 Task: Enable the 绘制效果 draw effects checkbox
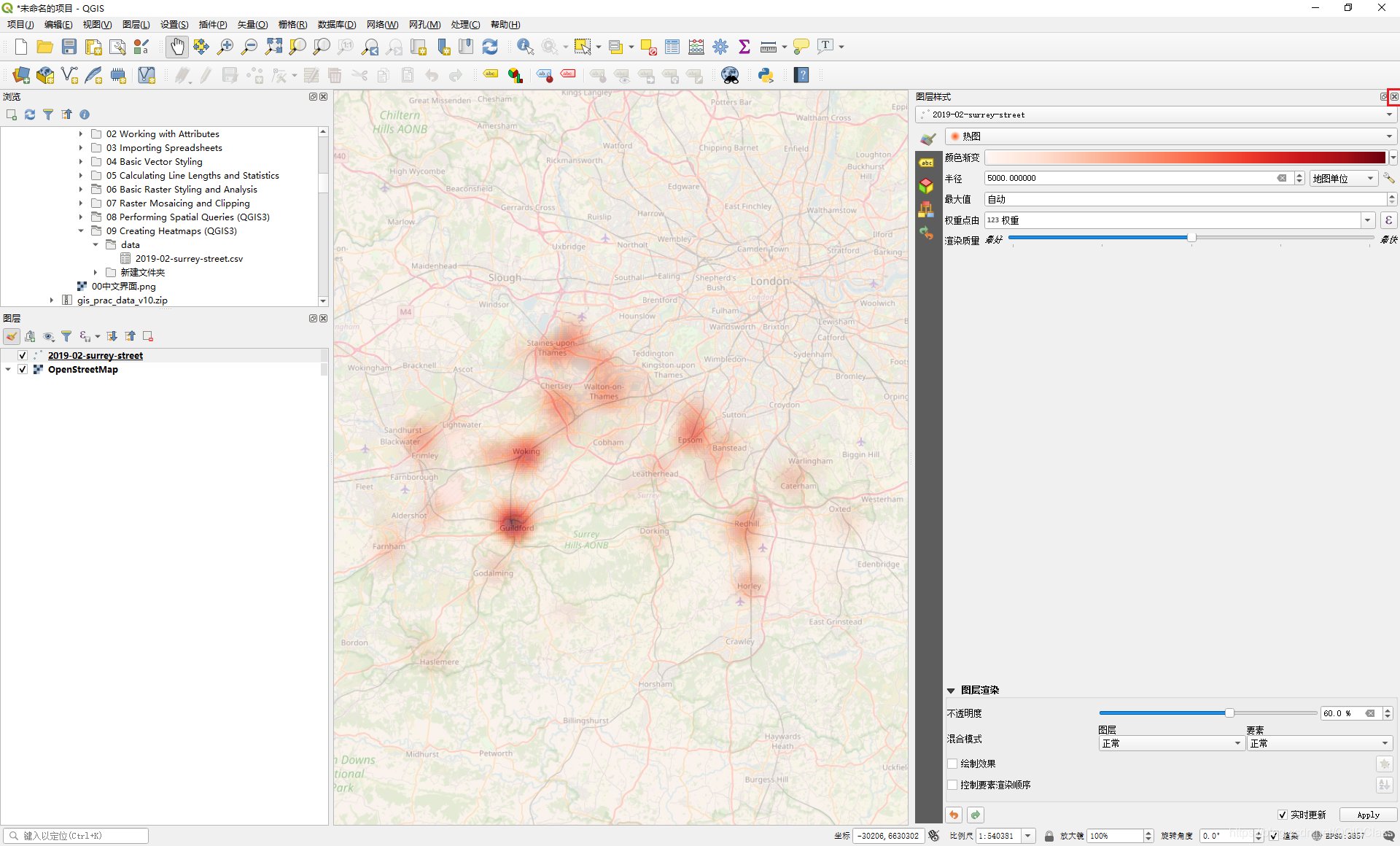click(x=952, y=764)
